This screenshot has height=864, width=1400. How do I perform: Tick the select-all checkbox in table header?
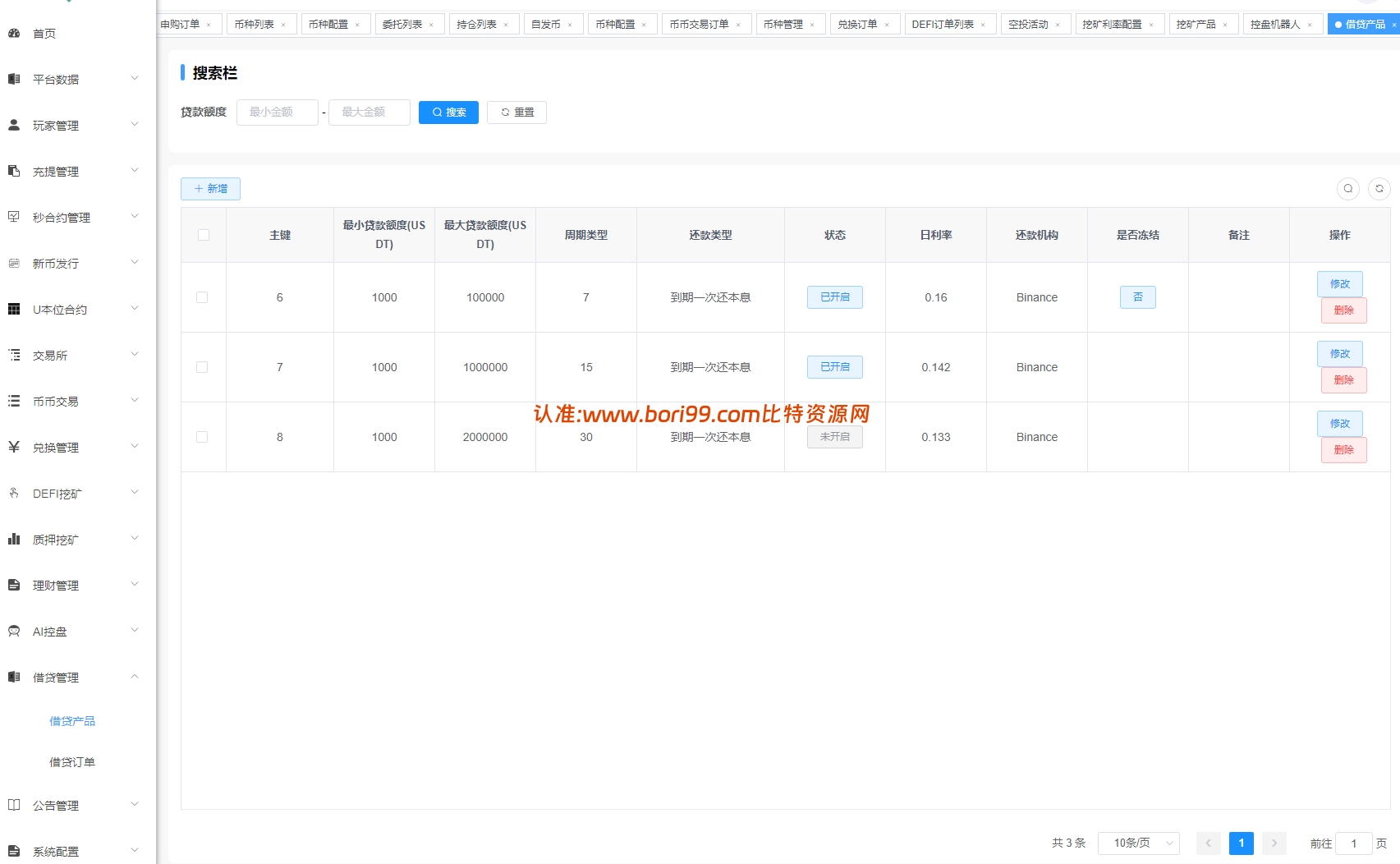204,235
